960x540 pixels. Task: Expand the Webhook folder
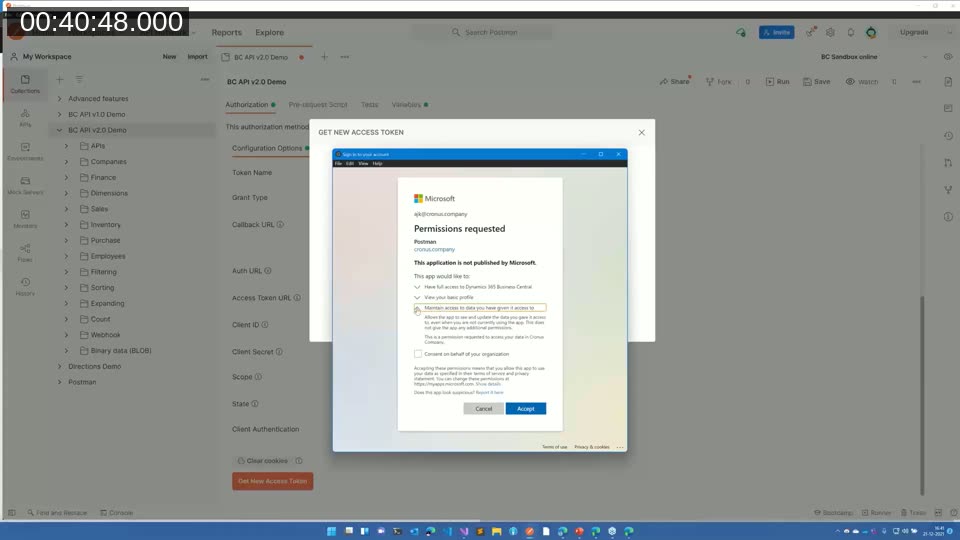tap(67, 335)
